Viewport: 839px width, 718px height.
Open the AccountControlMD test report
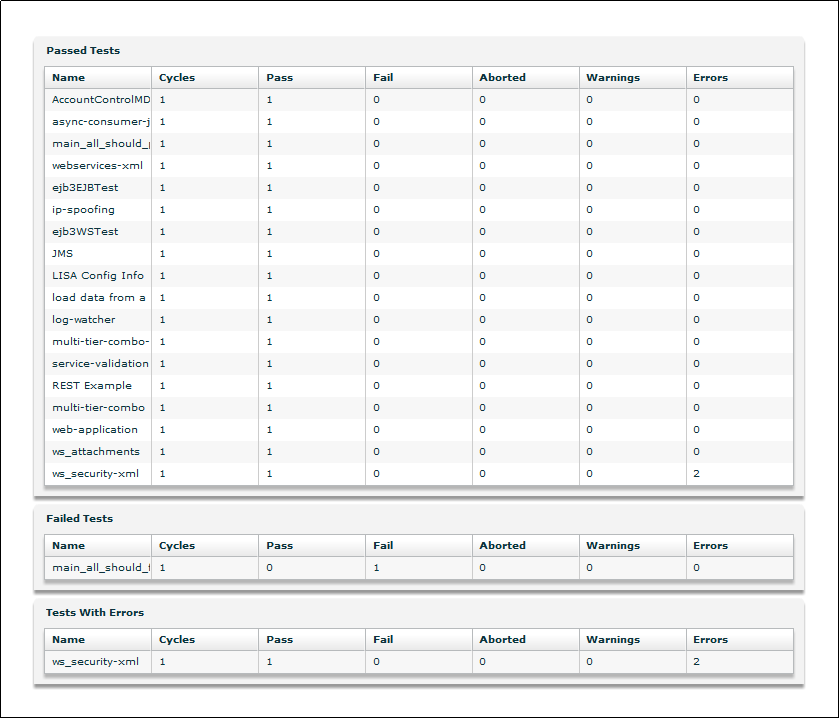coord(96,99)
